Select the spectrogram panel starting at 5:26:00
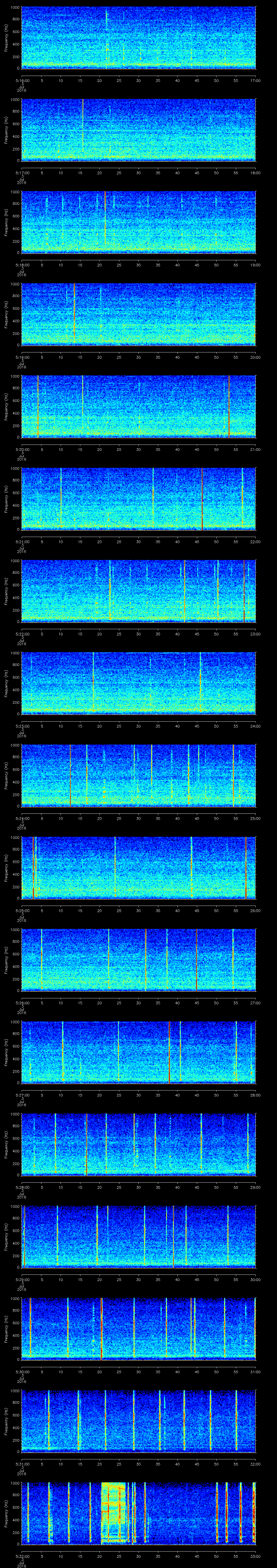This screenshot has height=1568, width=277. coord(138,960)
